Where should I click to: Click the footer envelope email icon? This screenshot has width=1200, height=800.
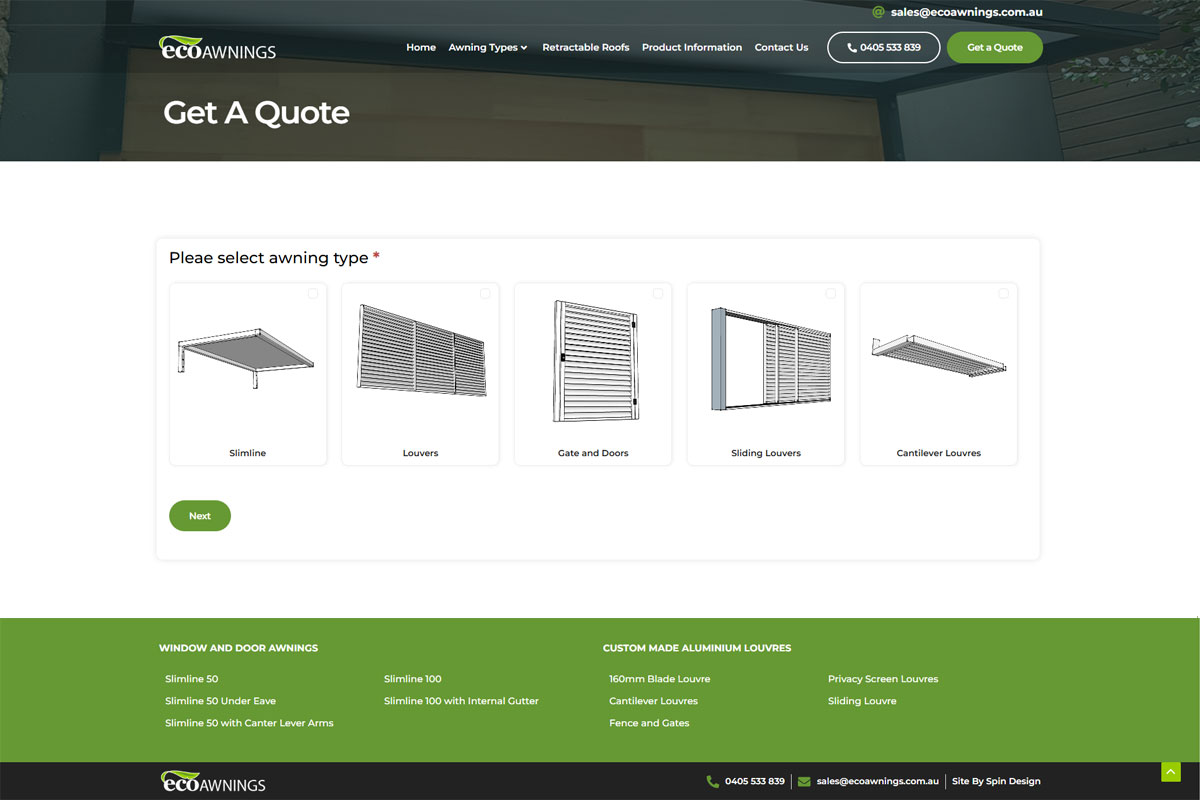804,781
